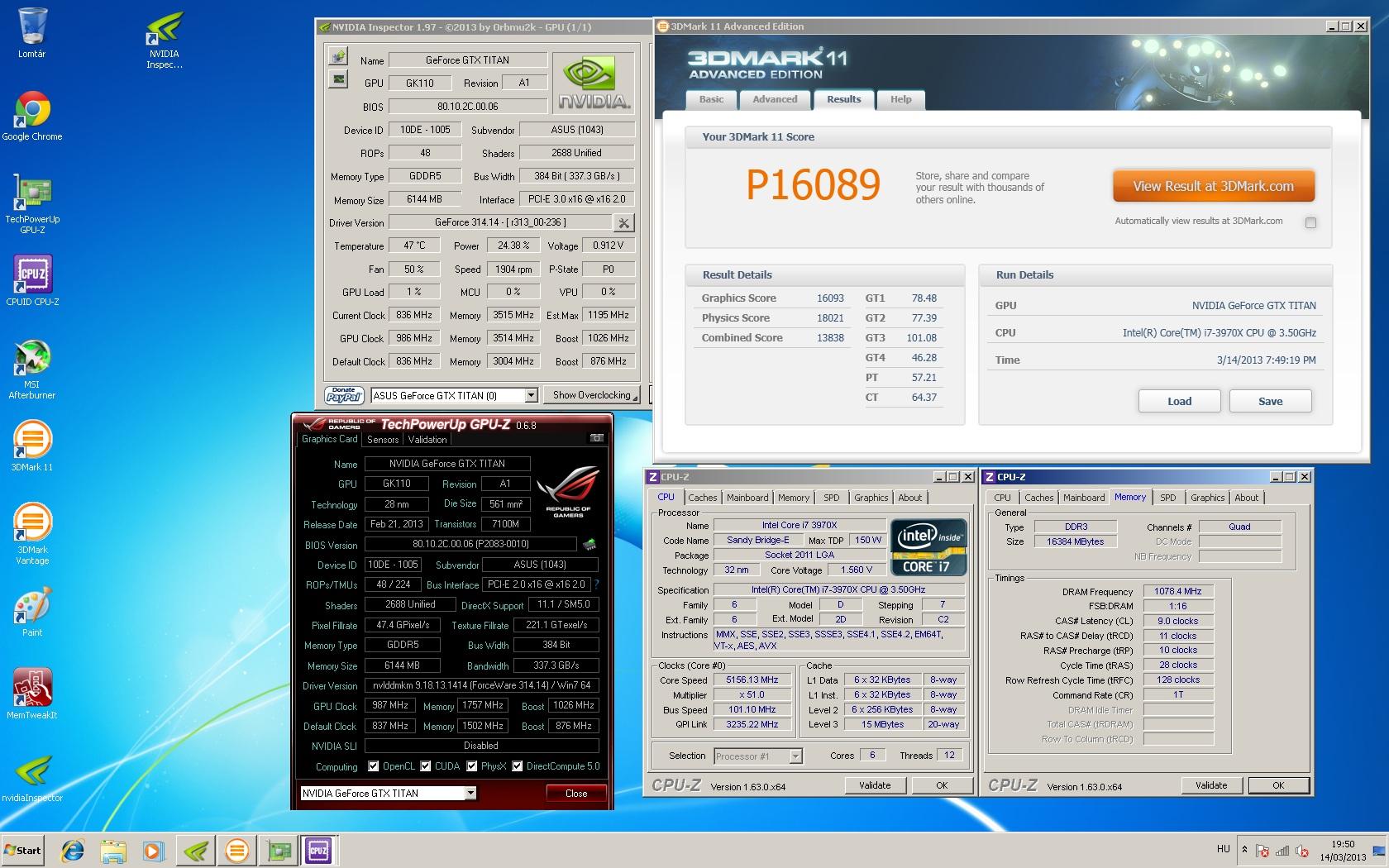Open the Mainboard tab in the left CPU-Z window

pos(747,498)
